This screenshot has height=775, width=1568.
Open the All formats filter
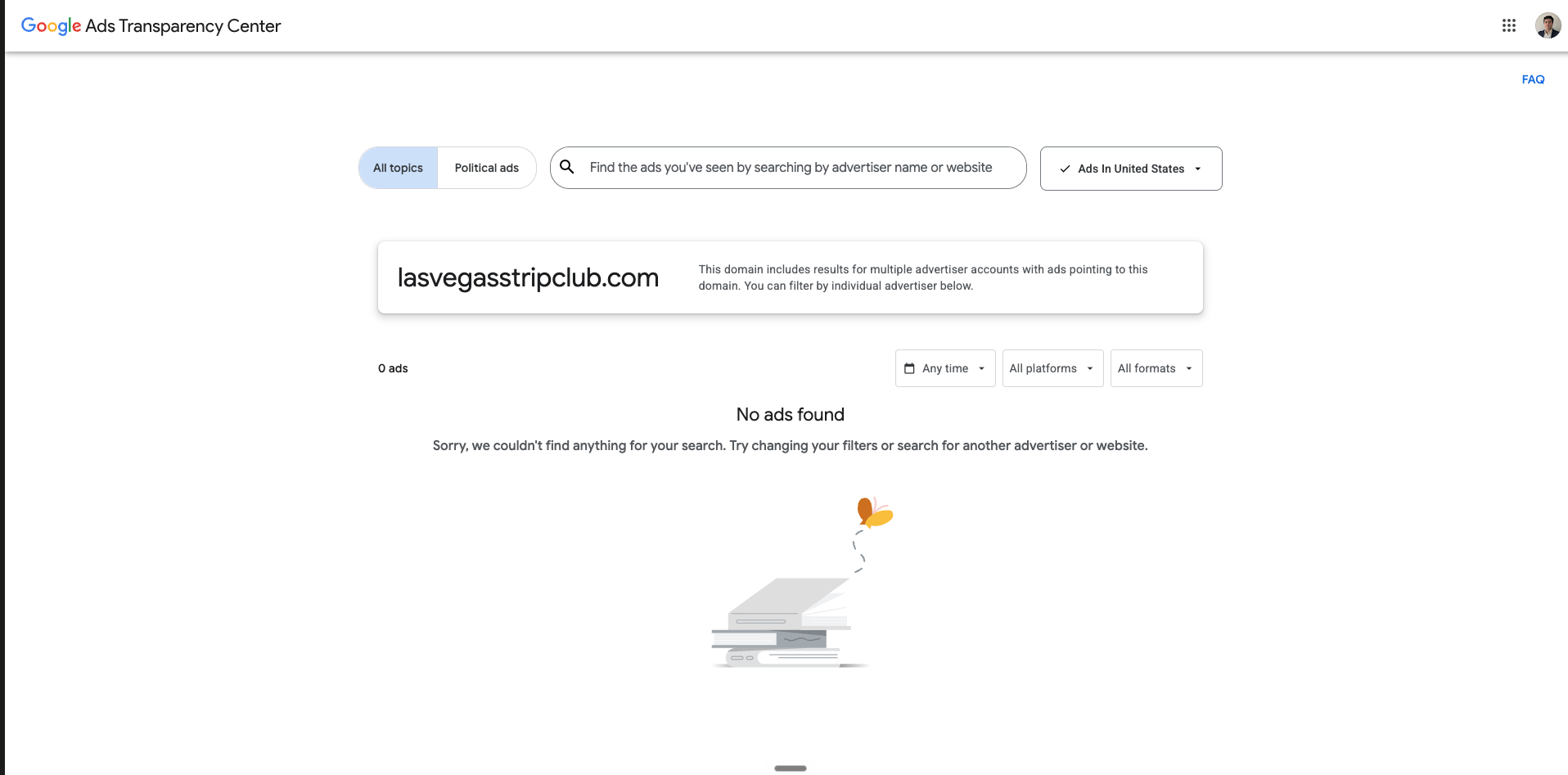[1156, 368]
